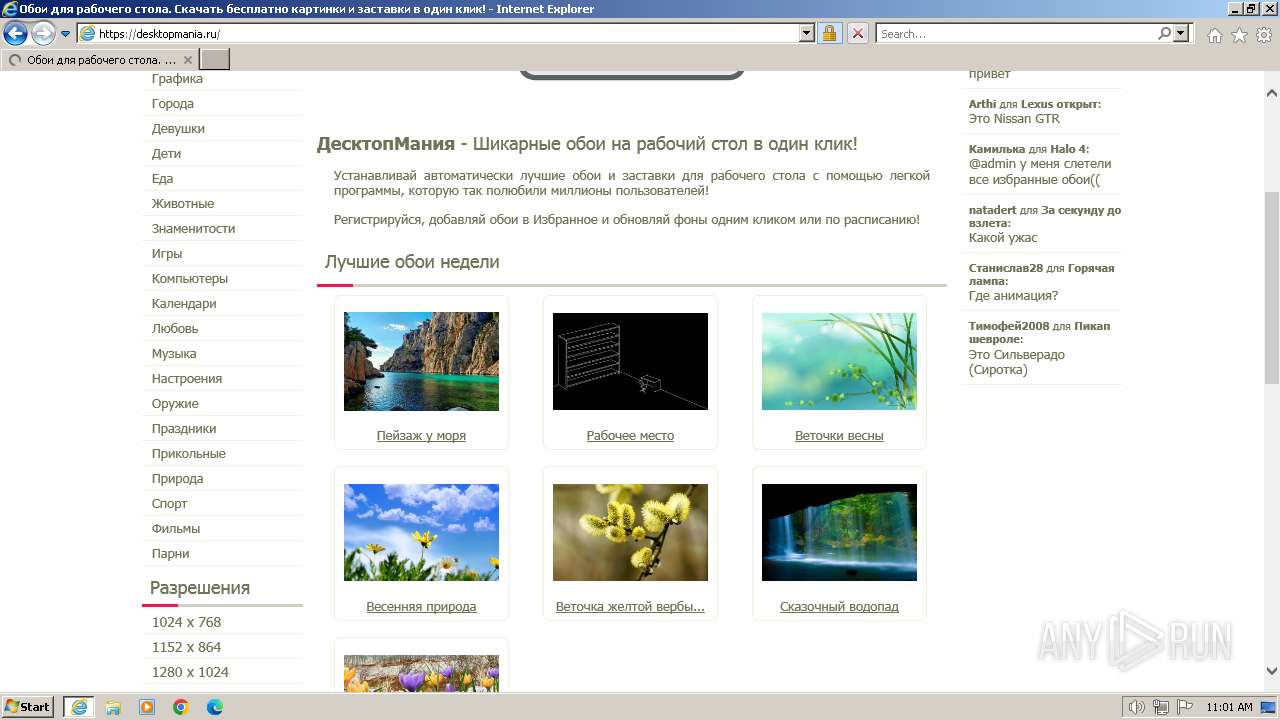The height and width of the screenshot is (720, 1280).
Task: Stop page loading with the red X
Action: click(858, 33)
